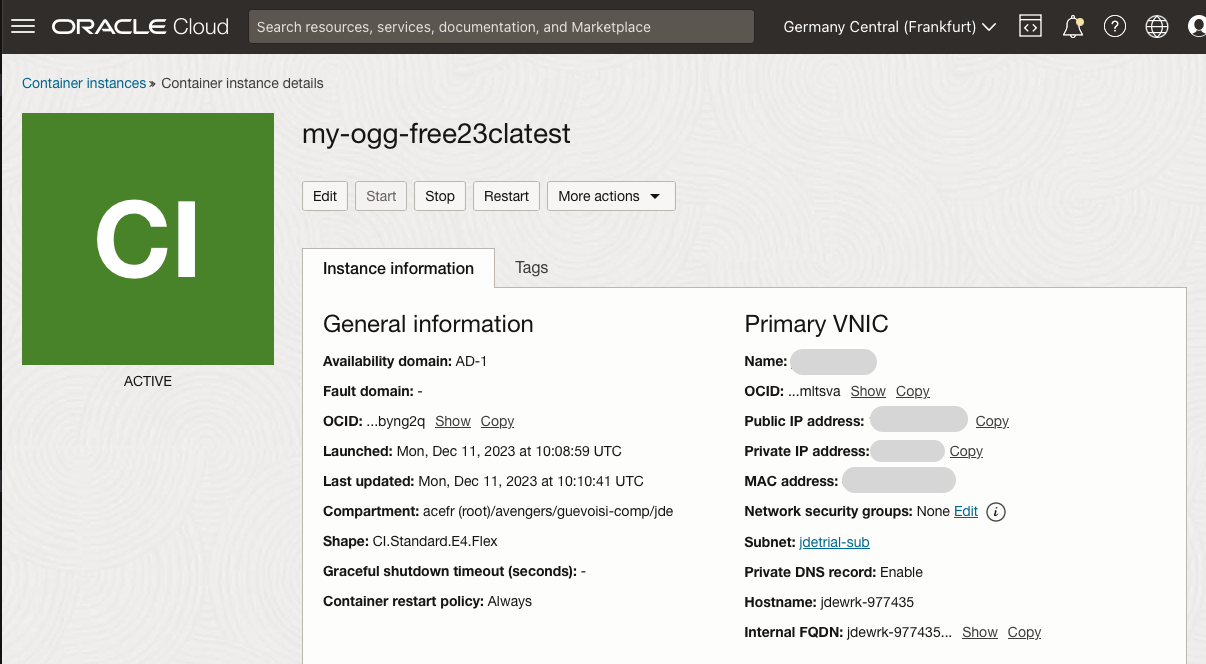Screen dimensions: 1206x664
Task: Click the Primary VNIC heading
Action: click(x=816, y=324)
